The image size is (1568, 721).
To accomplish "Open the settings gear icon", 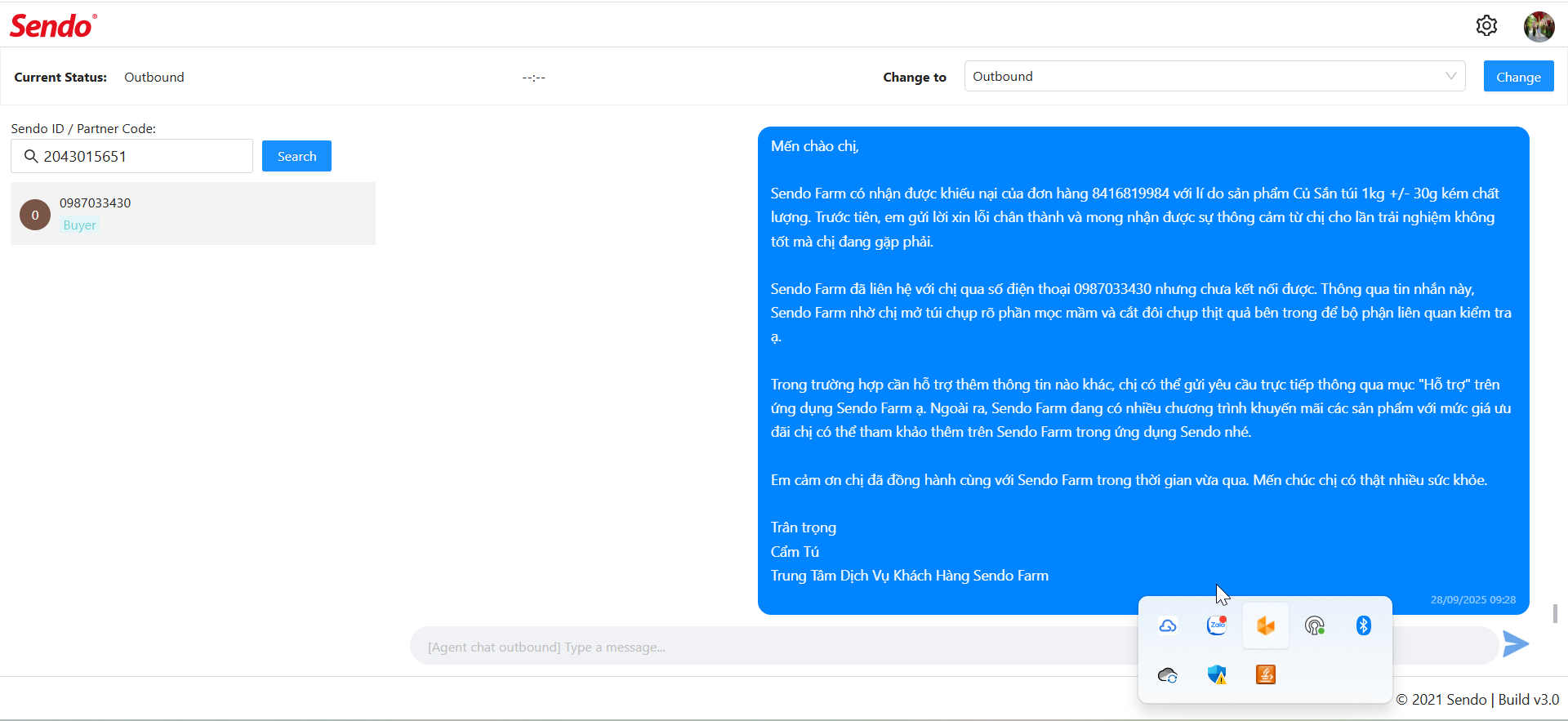I will coord(1486,26).
